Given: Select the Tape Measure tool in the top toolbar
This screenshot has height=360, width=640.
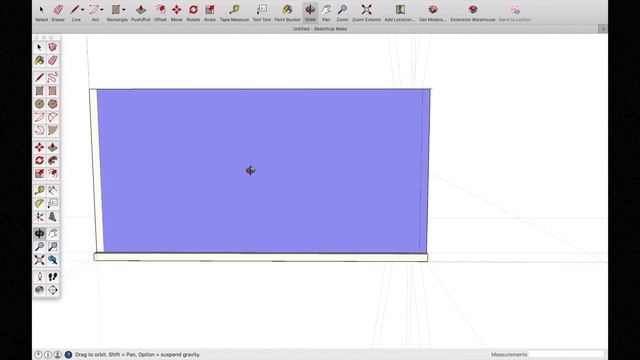Looking at the screenshot, I should pyautogui.click(x=234, y=13).
